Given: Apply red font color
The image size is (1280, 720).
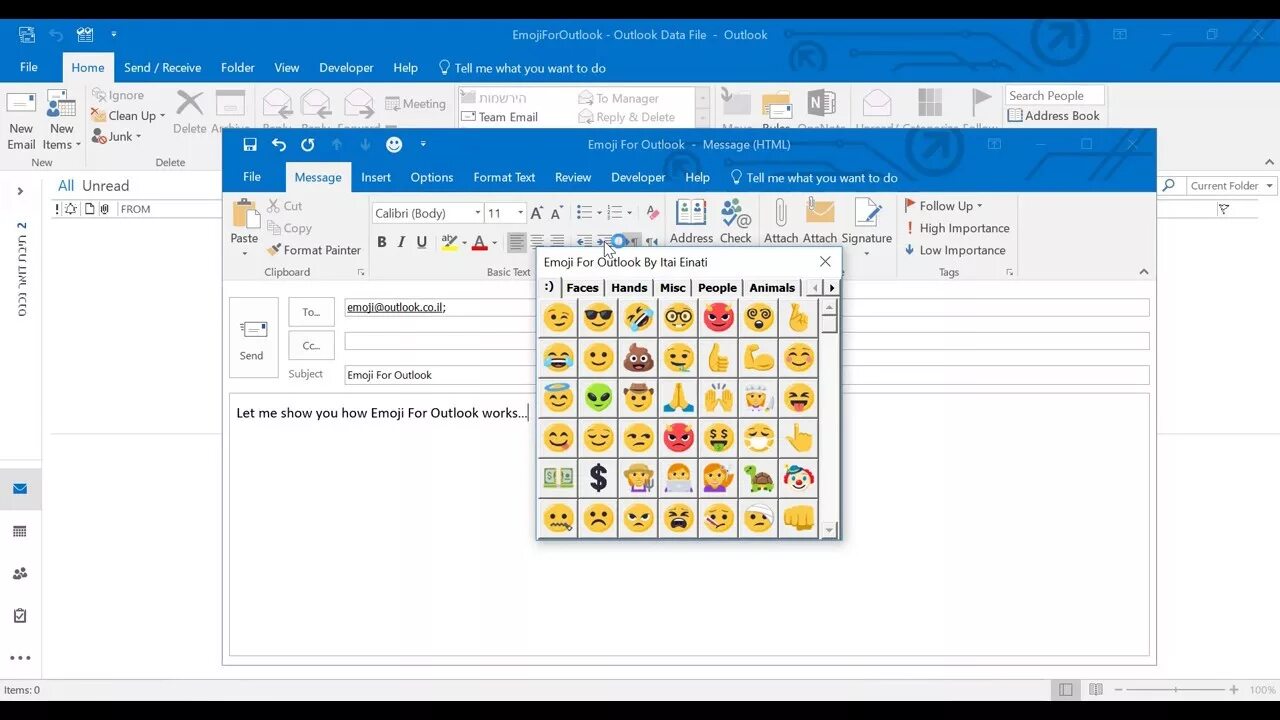Looking at the screenshot, I should [x=479, y=242].
